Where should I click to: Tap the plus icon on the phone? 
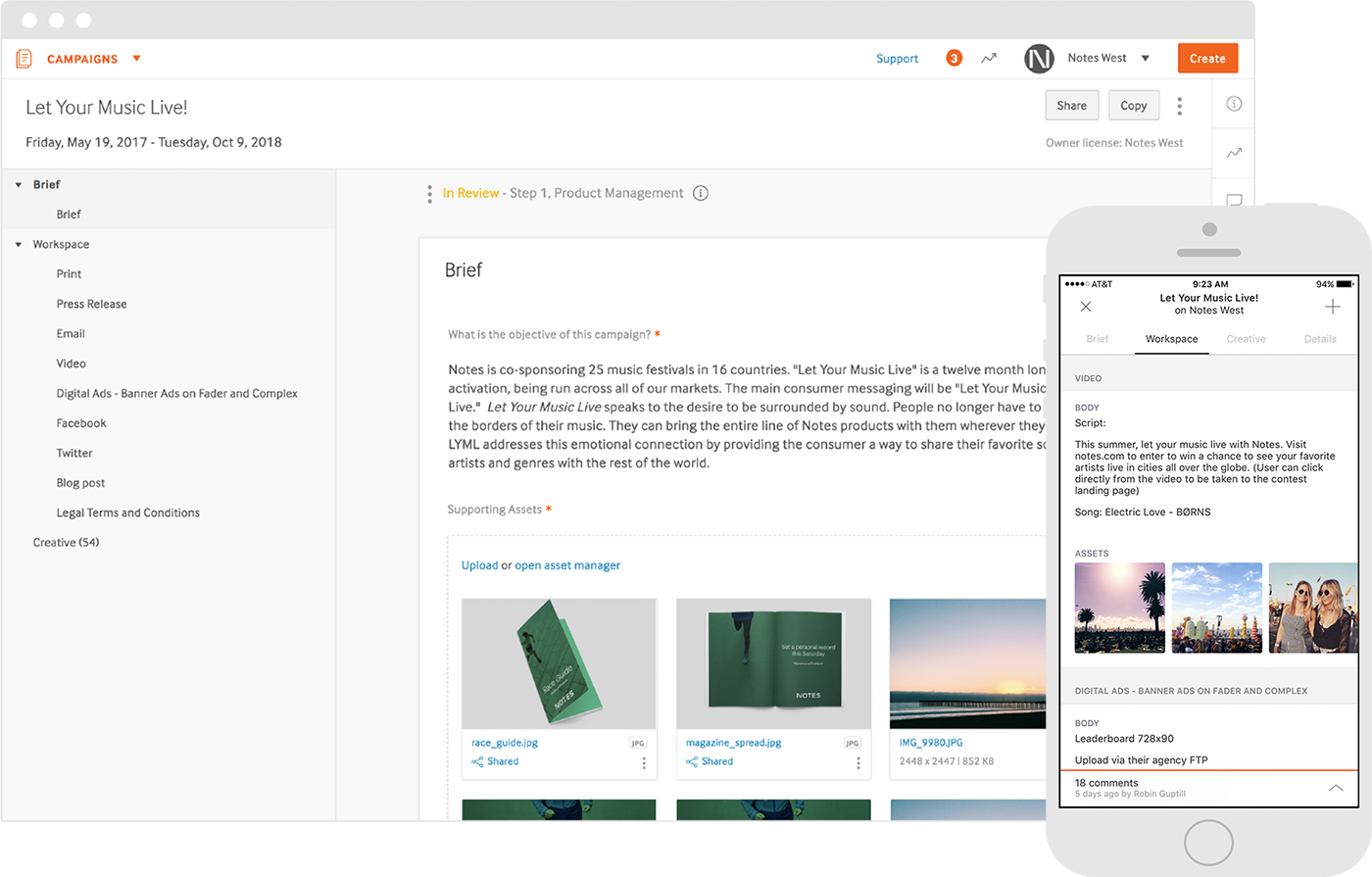pyautogui.click(x=1333, y=307)
